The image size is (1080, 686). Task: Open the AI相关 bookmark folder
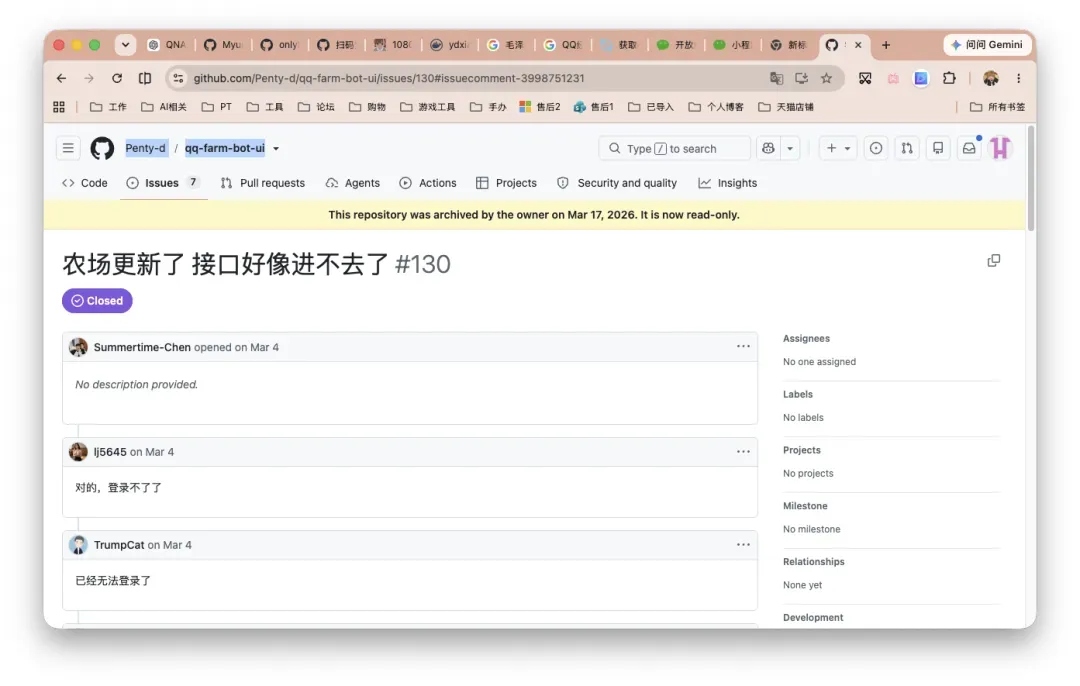pyautogui.click(x=164, y=107)
